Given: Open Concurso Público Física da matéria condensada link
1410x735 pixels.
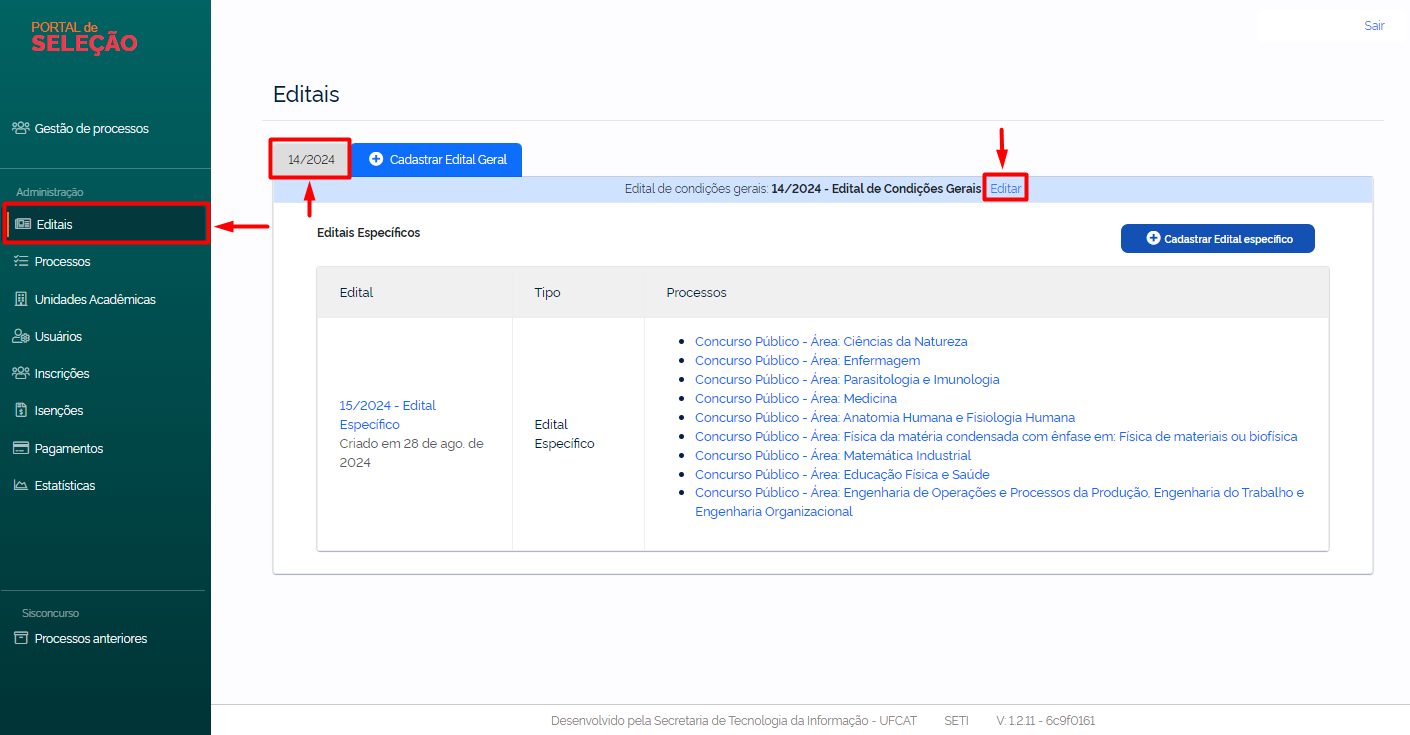Looking at the screenshot, I should coord(996,436).
